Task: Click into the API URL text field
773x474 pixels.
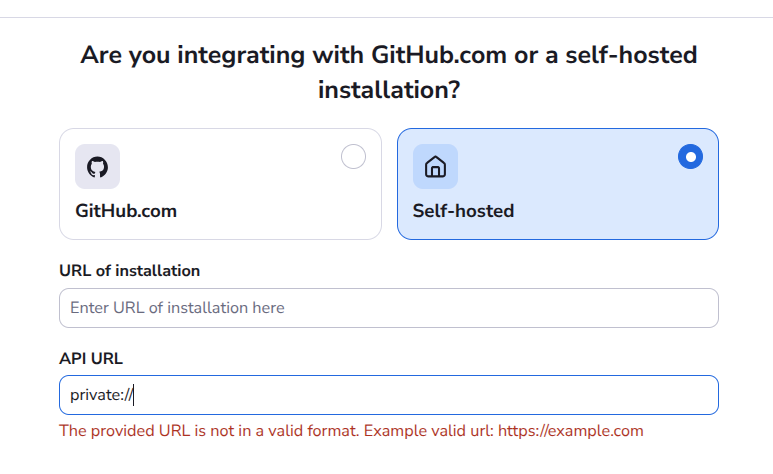Action: click(x=389, y=395)
